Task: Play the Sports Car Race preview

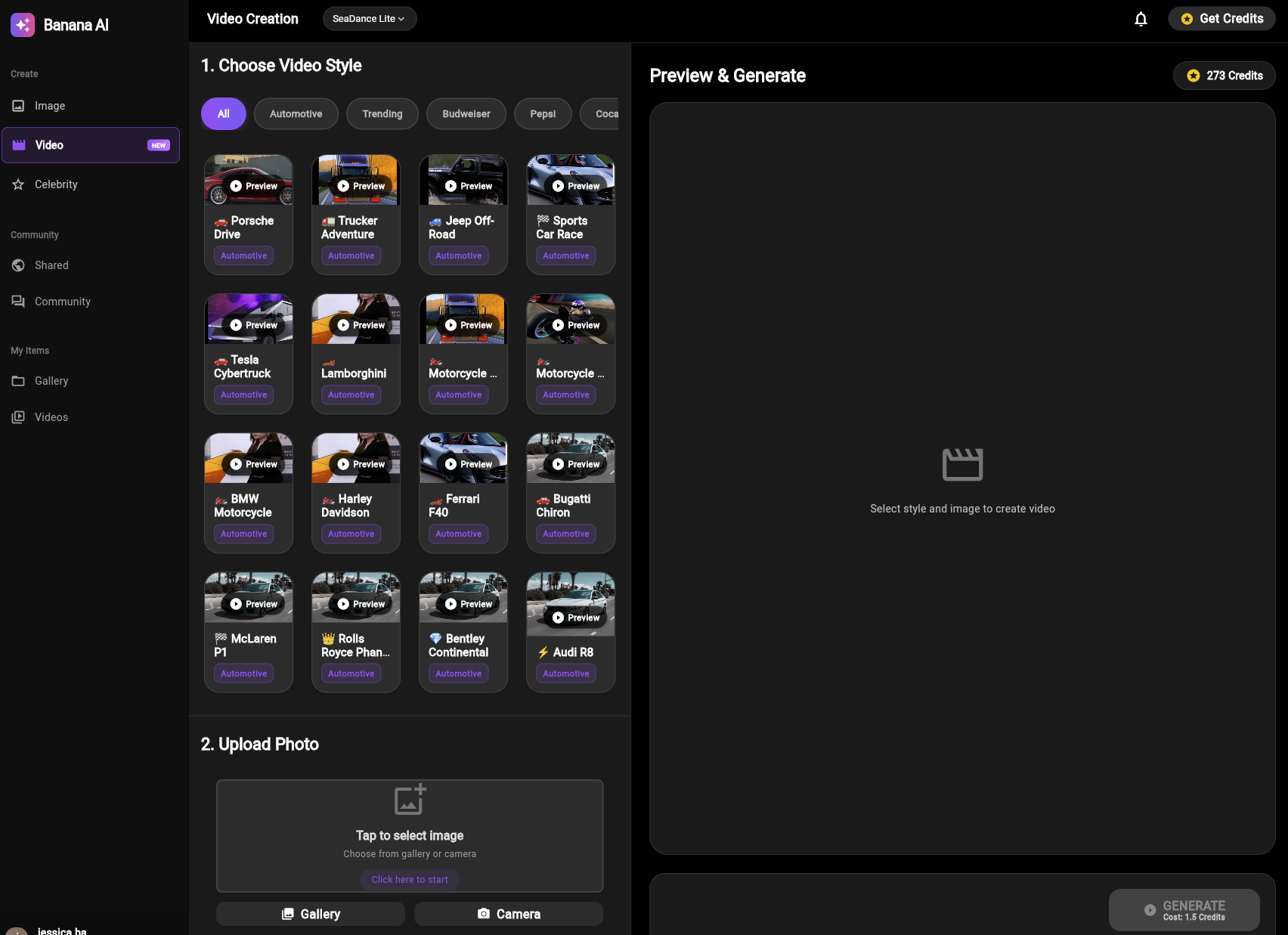Action: (576, 186)
